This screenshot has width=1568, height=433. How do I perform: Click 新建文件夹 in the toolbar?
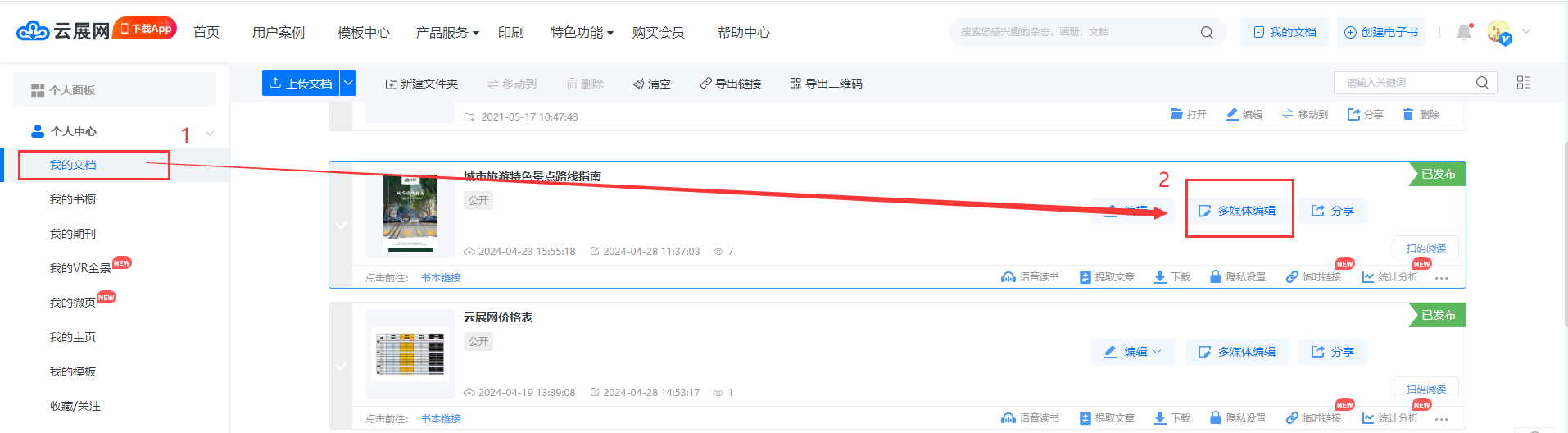421,84
